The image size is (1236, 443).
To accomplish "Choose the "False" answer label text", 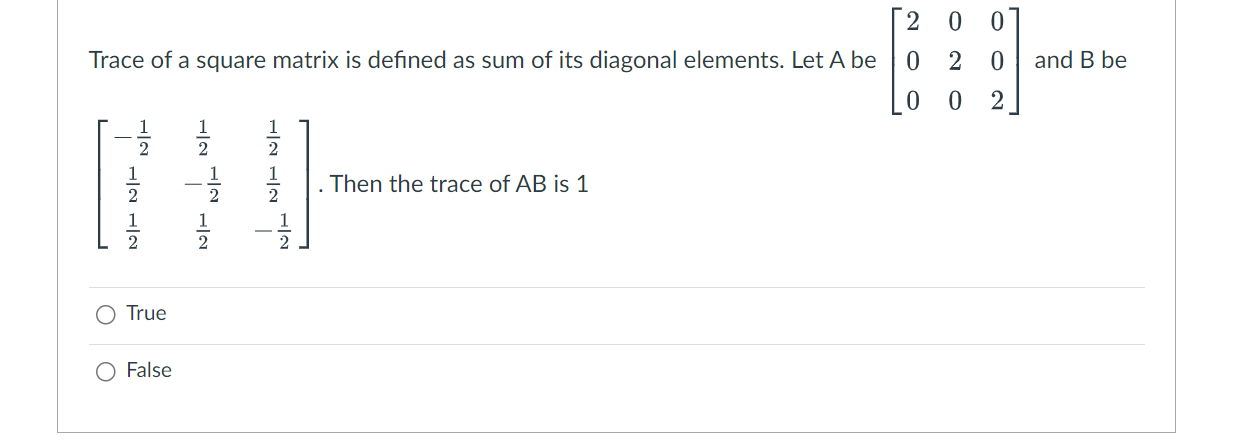I will click(149, 370).
